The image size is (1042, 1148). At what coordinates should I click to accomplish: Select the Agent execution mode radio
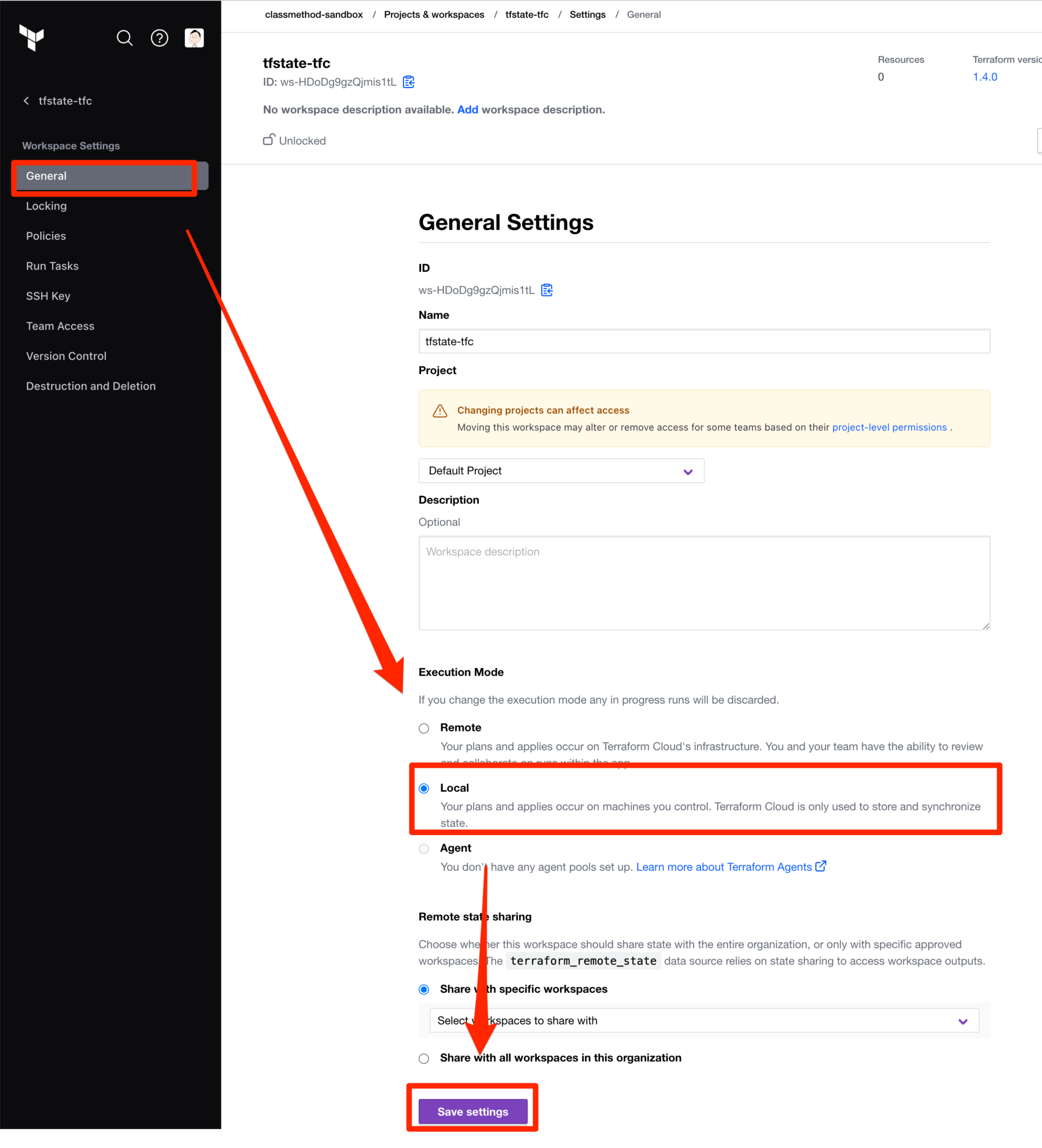coord(424,849)
